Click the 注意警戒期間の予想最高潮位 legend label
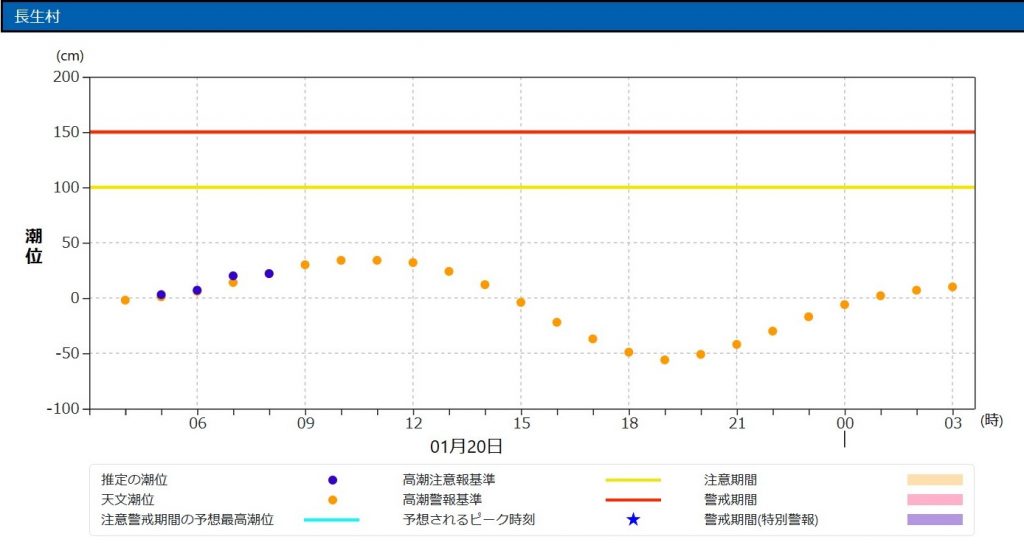The width and height of the screenshot is (1024, 545). (187, 520)
